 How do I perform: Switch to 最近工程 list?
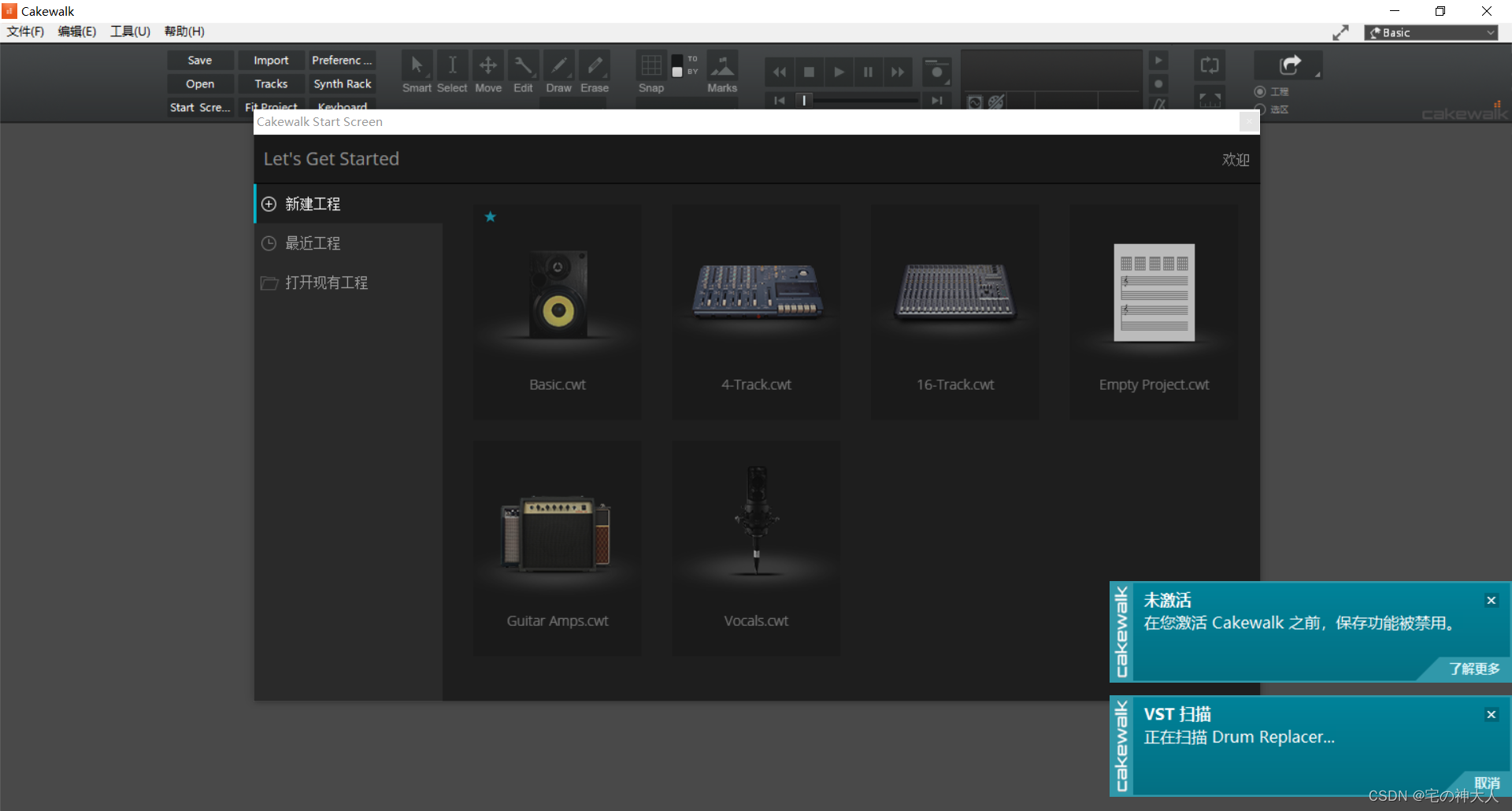coord(349,243)
